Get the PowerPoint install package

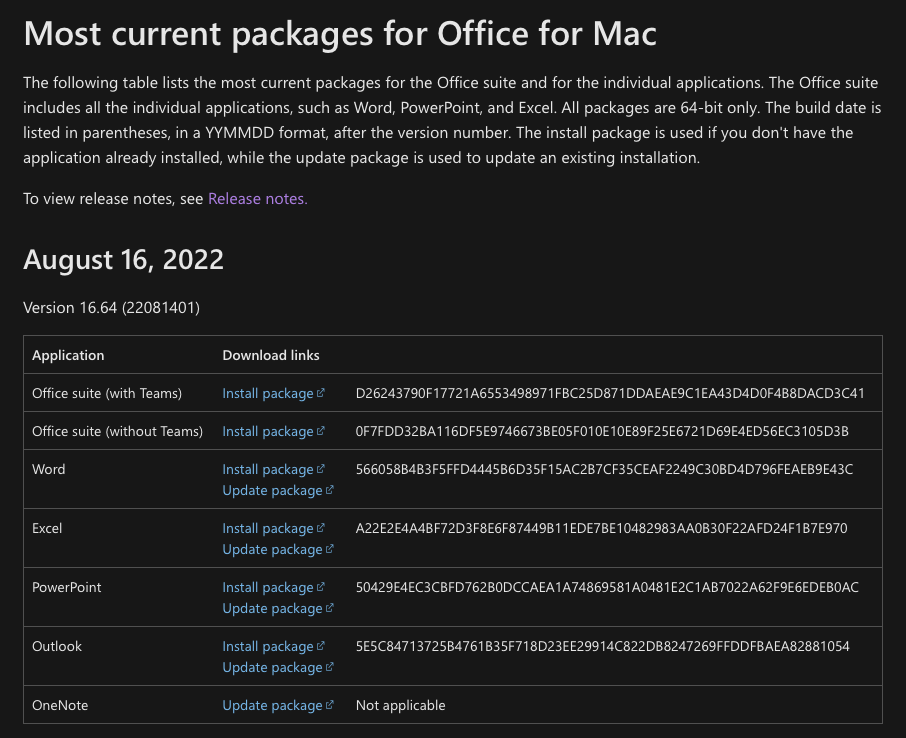273,588
